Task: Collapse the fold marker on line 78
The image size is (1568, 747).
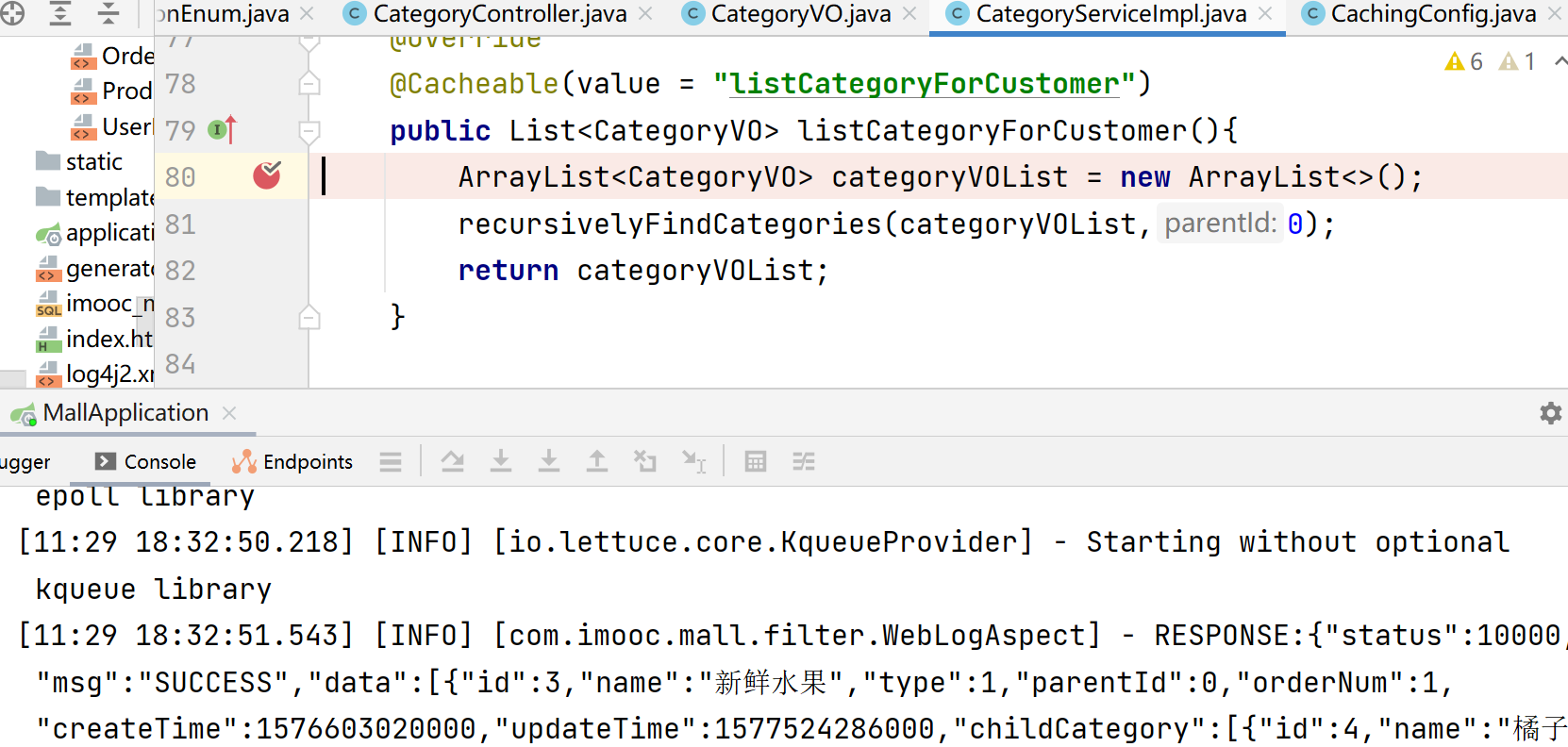Action: pos(309,84)
